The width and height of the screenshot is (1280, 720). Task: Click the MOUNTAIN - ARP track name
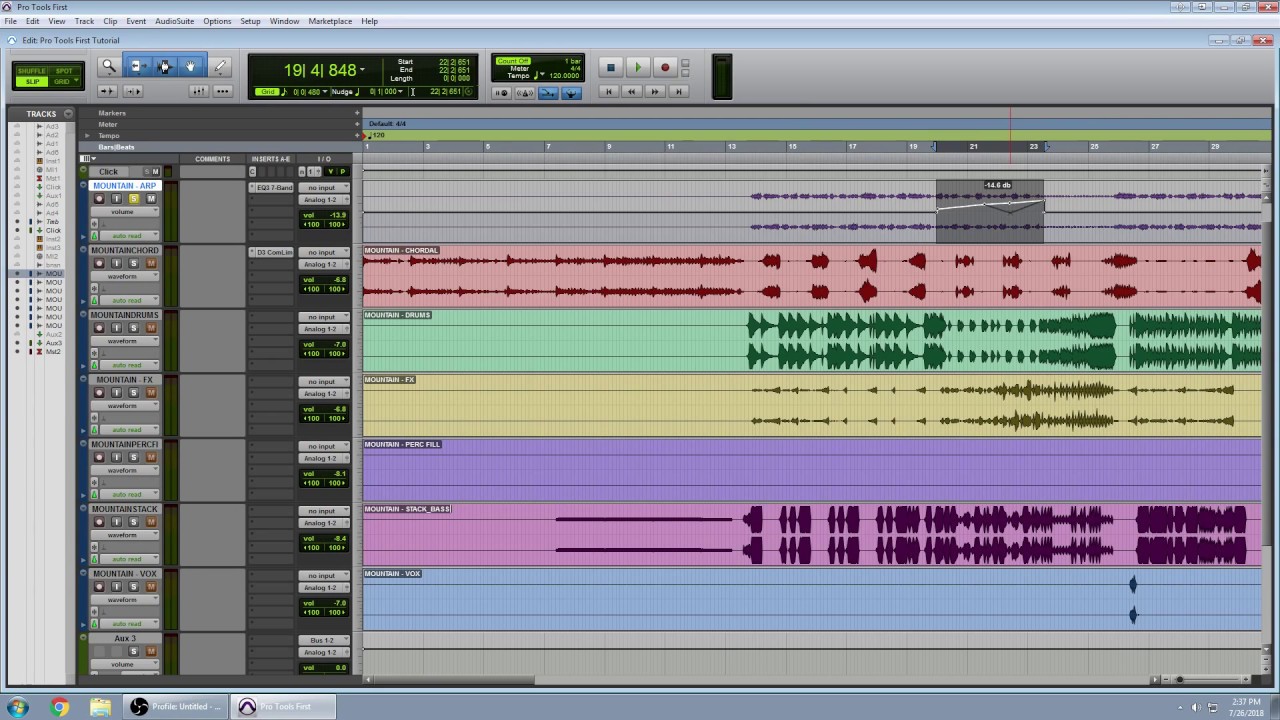coord(125,186)
